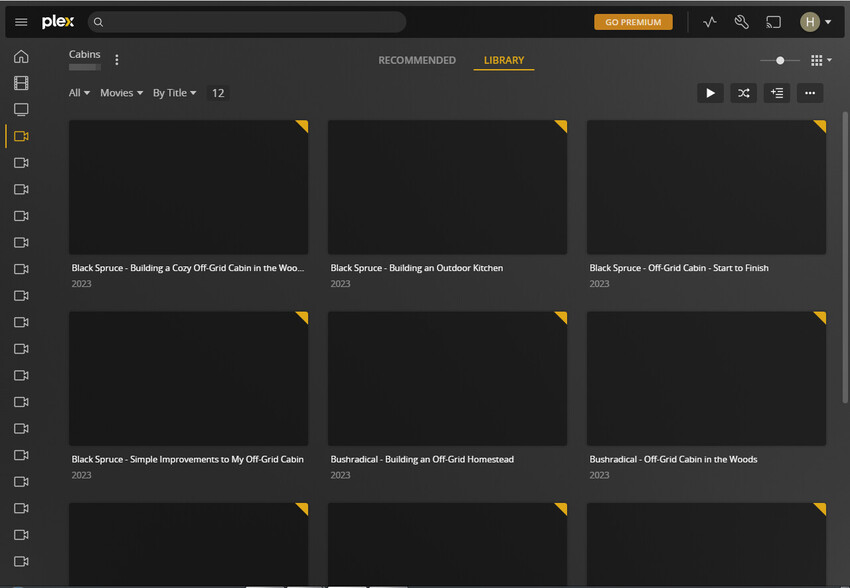The width and height of the screenshot is (850, 588).
Task: Click the Cast to device icon
Action: pos(773,22)
